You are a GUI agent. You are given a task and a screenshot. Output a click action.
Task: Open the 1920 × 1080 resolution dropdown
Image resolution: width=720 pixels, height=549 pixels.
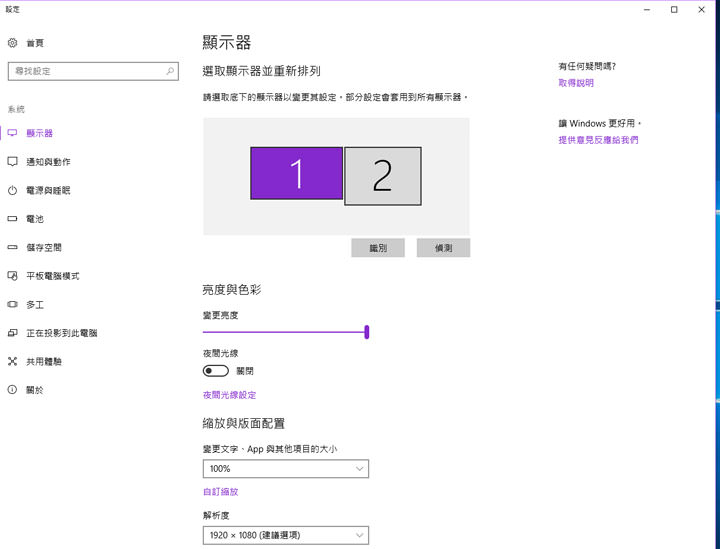pos(286,535)
